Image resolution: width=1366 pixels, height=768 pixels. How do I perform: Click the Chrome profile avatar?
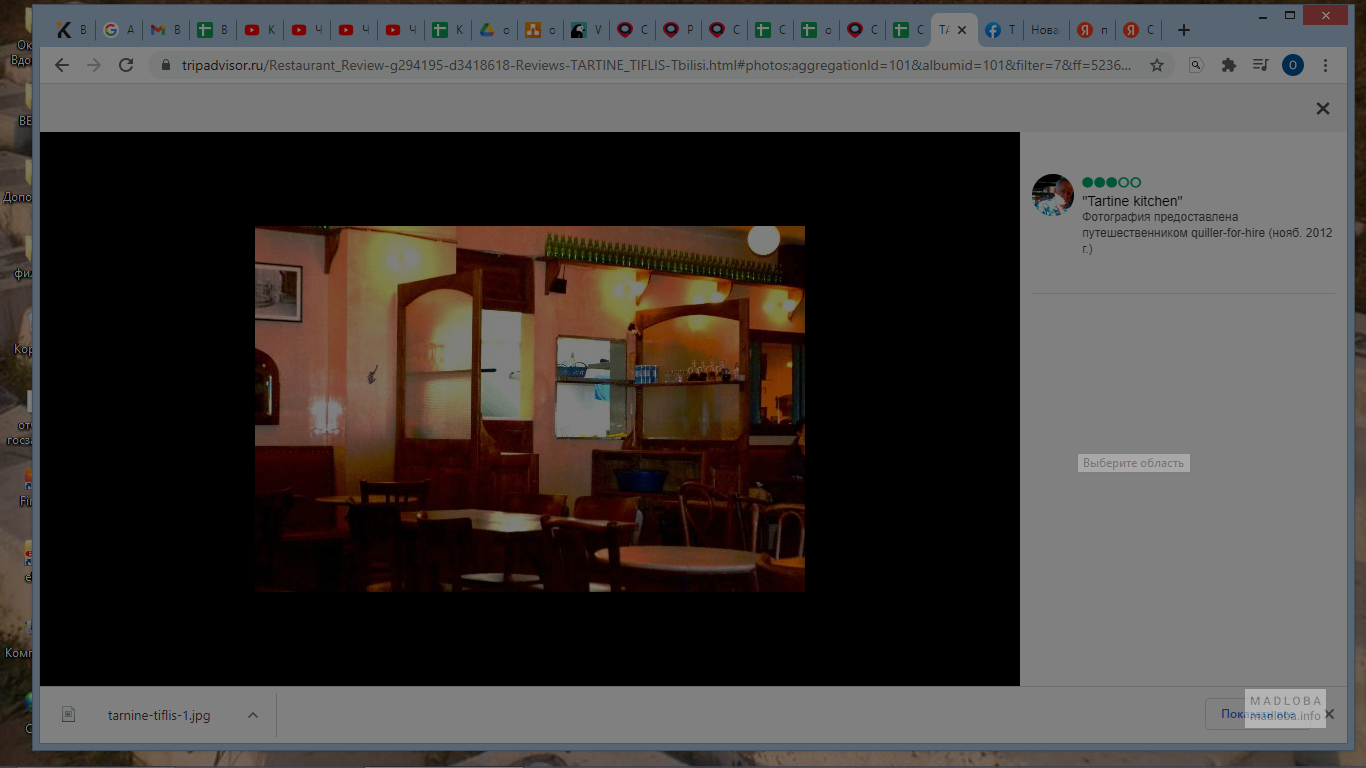[x=1293, y=65]
